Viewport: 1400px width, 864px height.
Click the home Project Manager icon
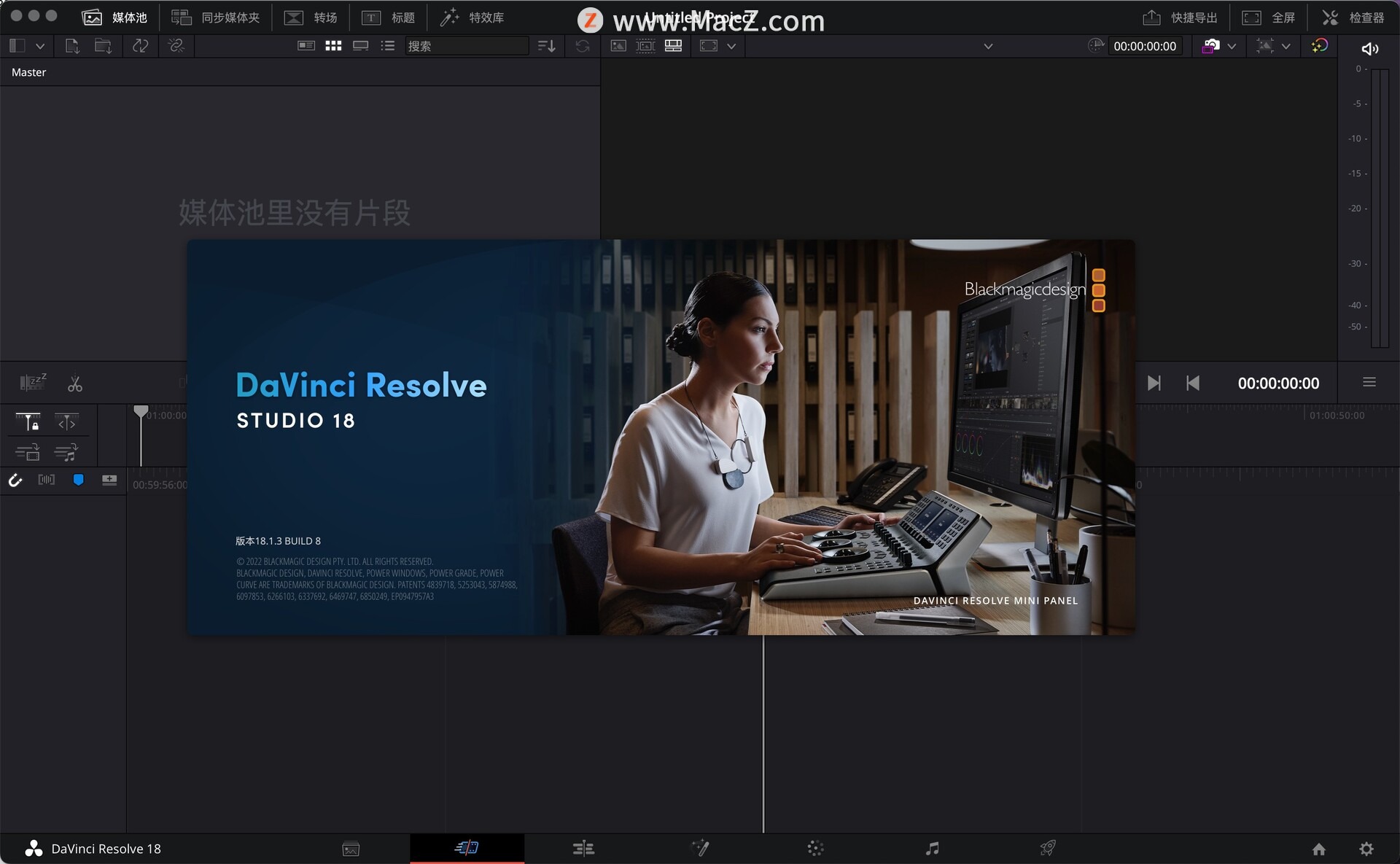[x=1318, y=849]
